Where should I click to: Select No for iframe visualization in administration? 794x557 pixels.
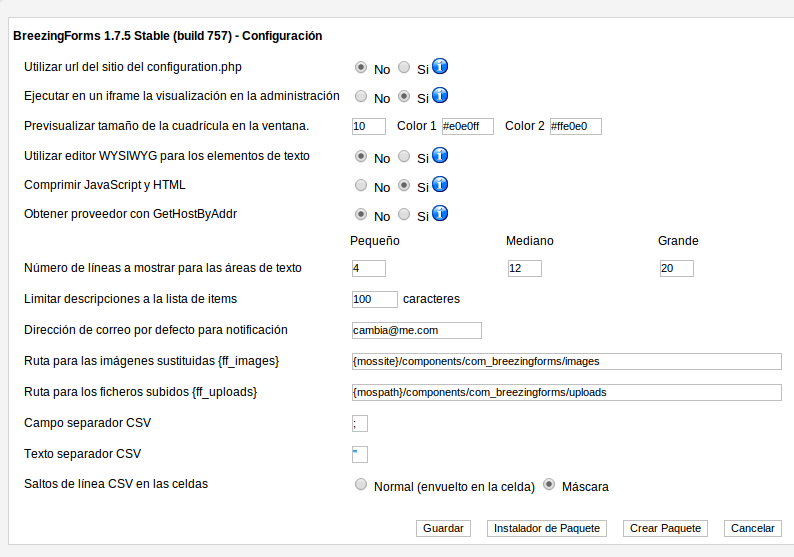pos(361,96)
